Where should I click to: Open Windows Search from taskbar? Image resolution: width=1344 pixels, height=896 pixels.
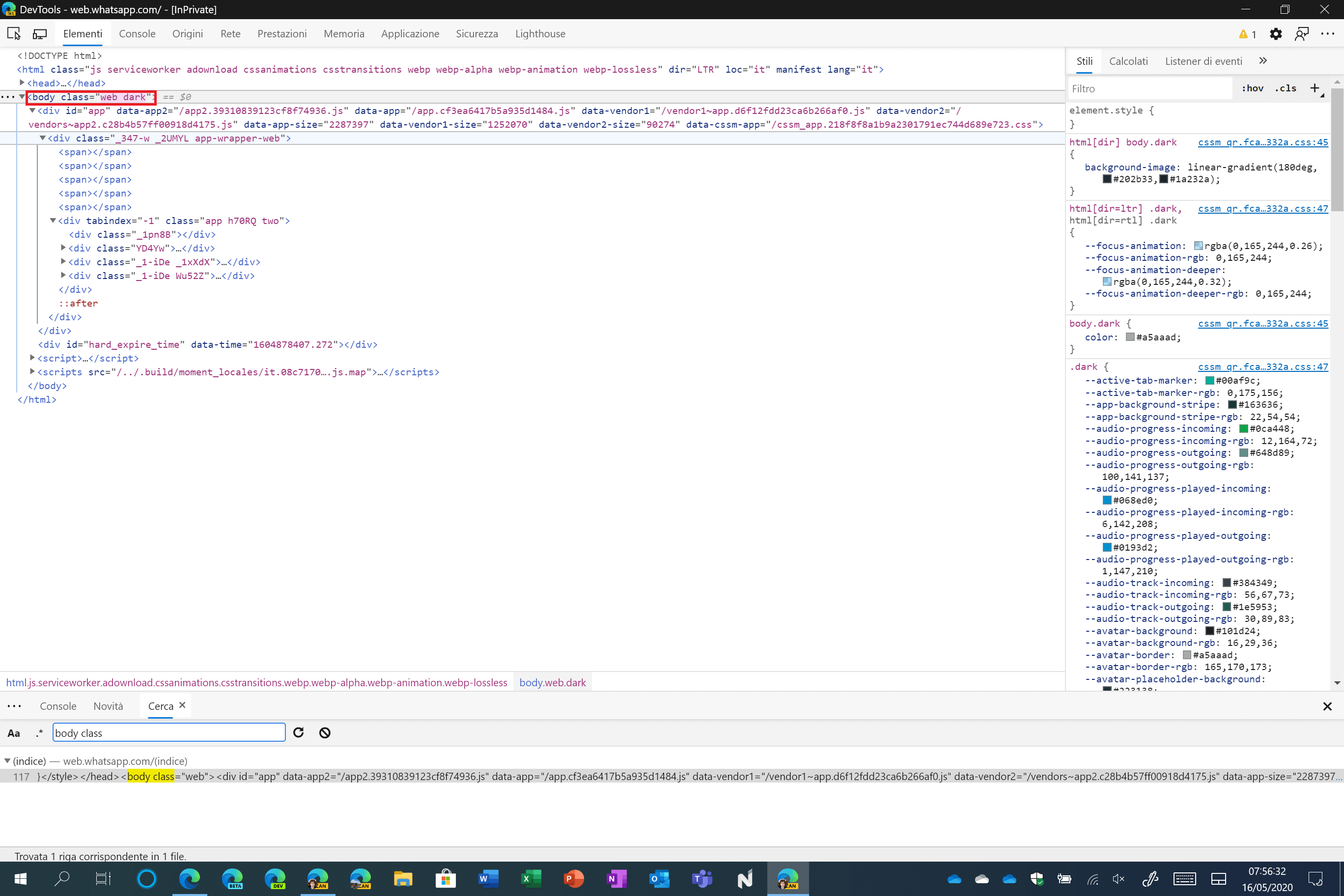(62, 879)
